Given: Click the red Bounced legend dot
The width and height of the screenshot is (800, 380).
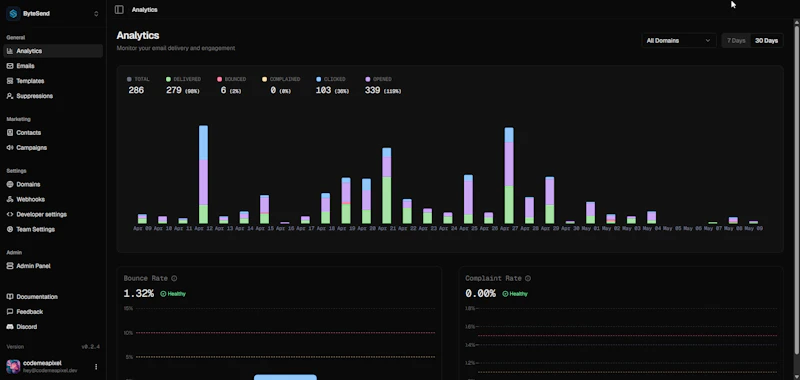Looking at the screenshot, I should (219, 80).
